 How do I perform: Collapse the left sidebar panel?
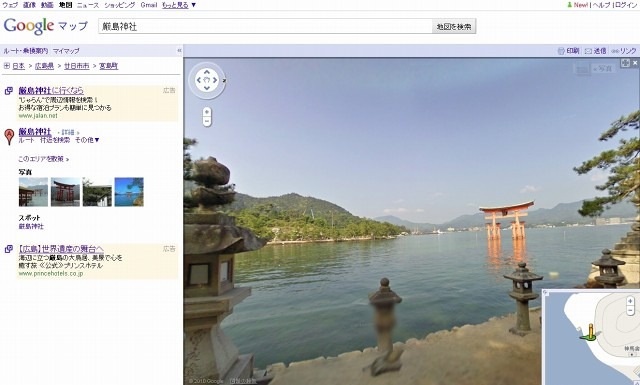179,51
